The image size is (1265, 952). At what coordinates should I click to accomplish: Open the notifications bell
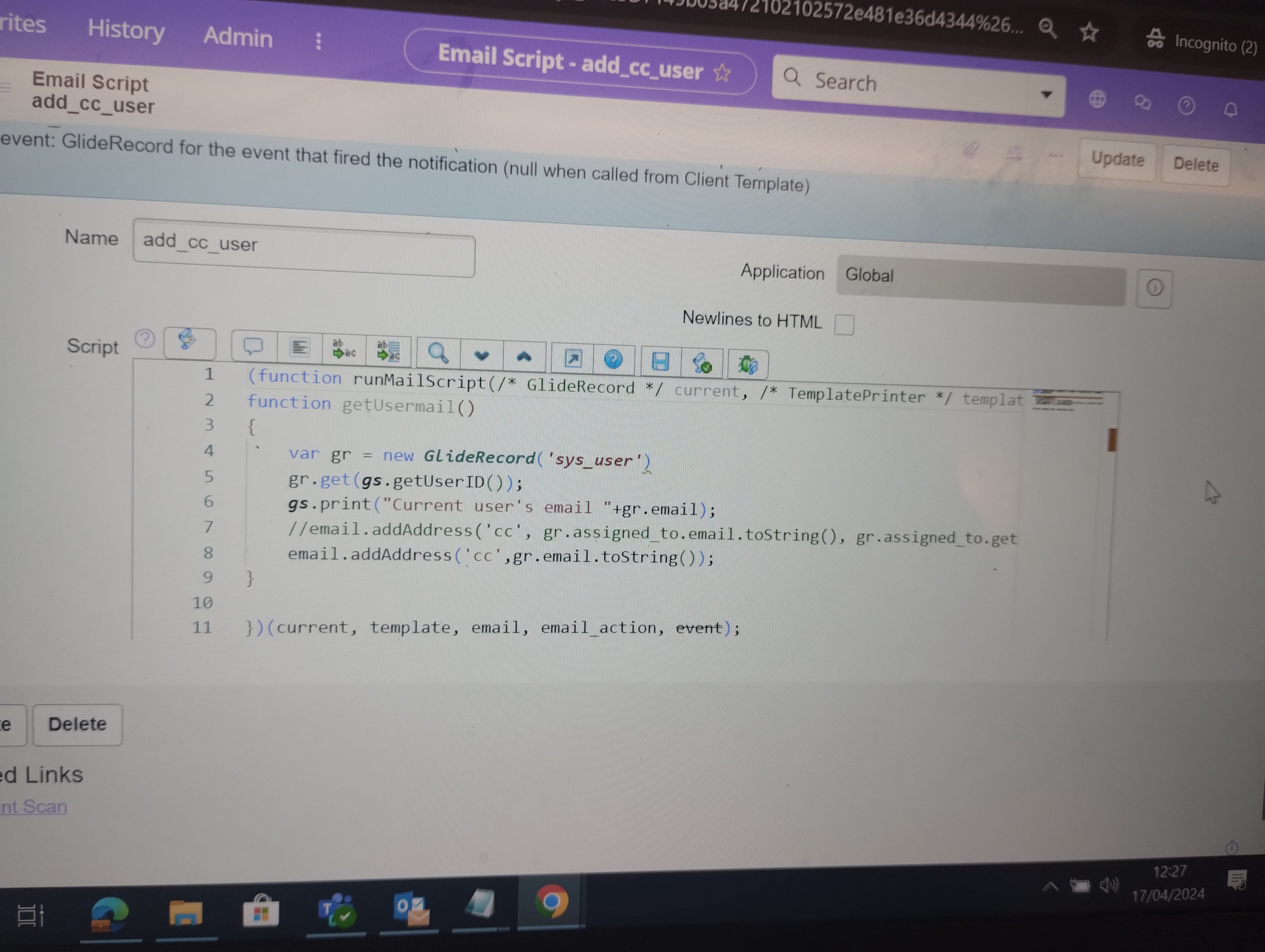pos(1231,109)
